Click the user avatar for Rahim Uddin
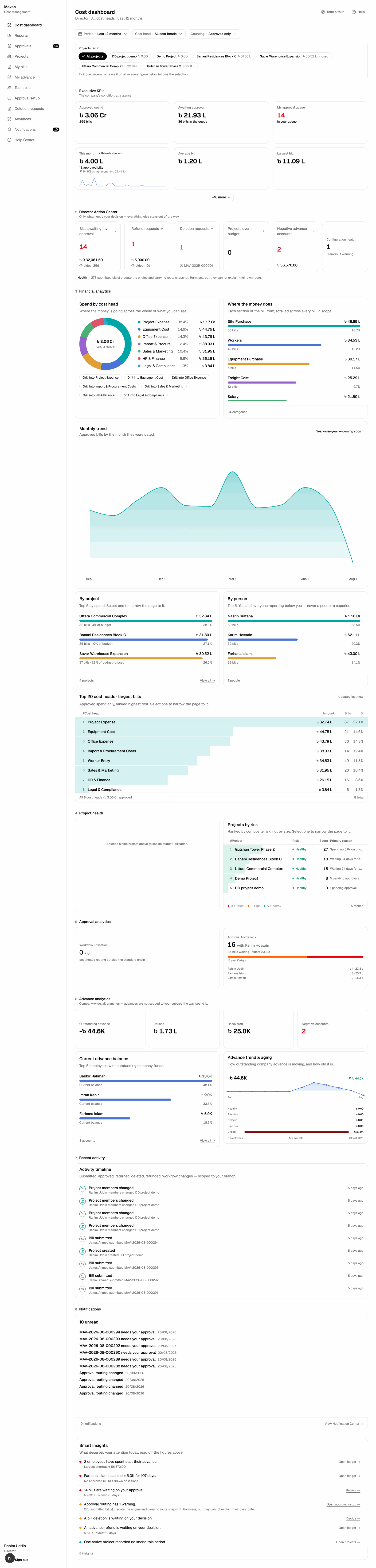 click(10, 1558)
